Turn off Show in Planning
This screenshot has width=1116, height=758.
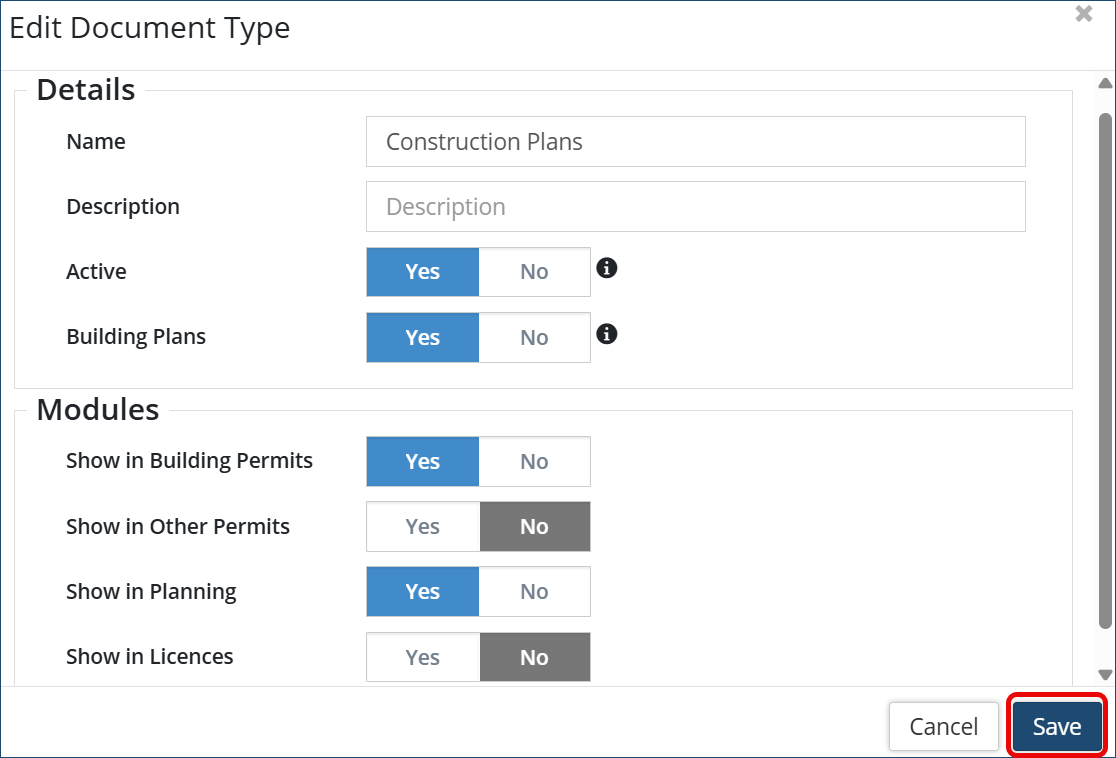pos(534,591)
